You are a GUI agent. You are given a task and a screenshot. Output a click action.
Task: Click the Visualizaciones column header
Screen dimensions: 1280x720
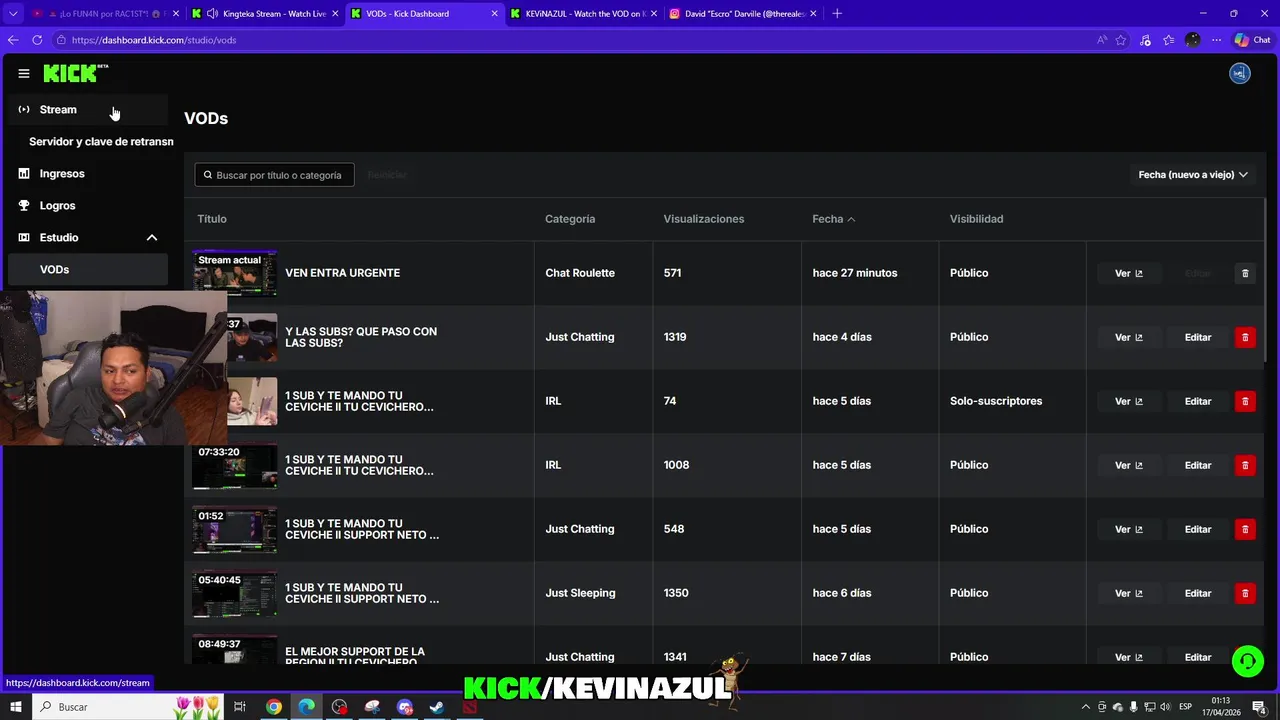pos(704,219)
